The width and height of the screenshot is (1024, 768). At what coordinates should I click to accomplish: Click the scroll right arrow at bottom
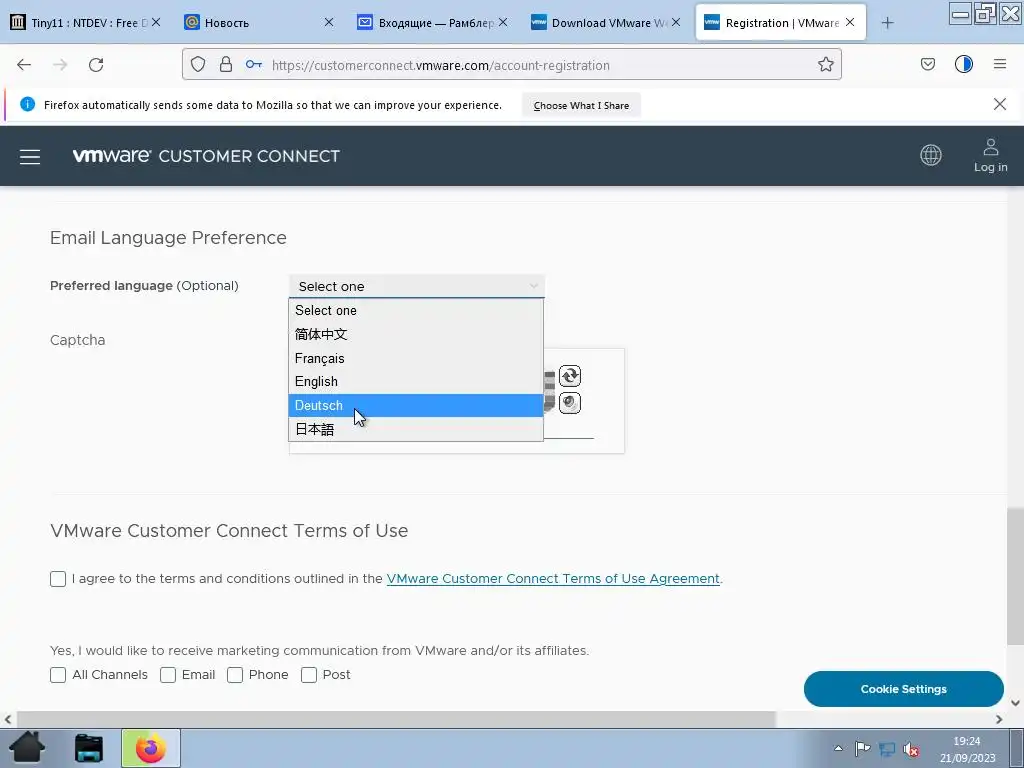click(999, 719)
